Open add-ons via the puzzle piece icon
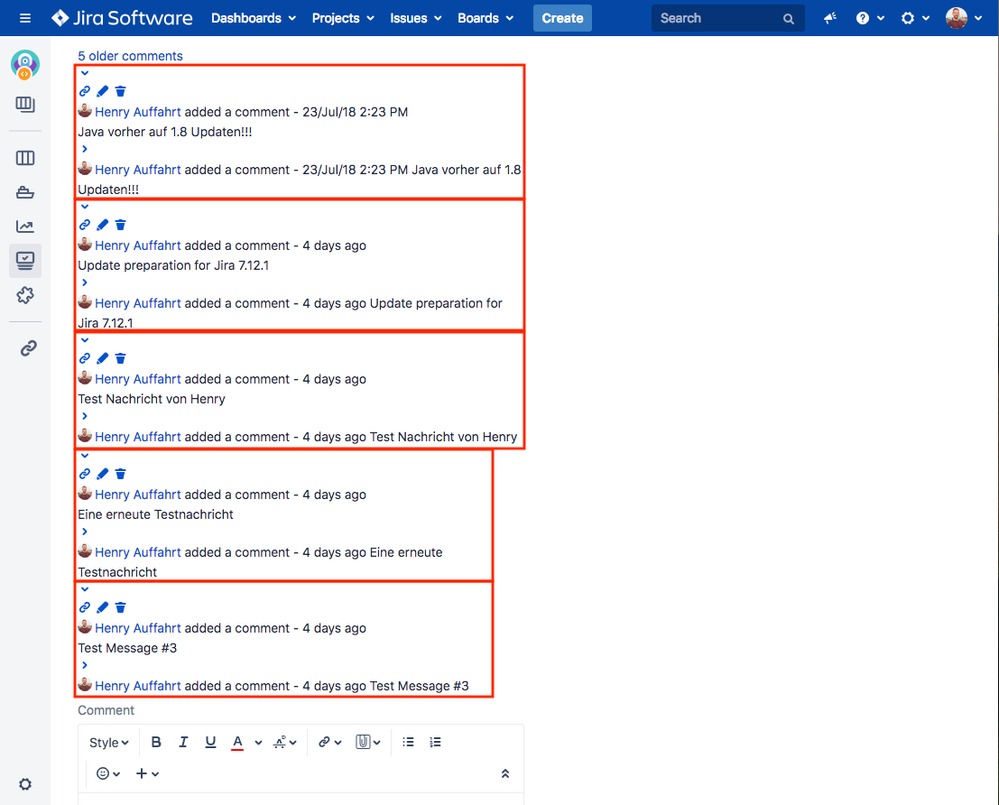999x805 pixels. coord(25,295)
